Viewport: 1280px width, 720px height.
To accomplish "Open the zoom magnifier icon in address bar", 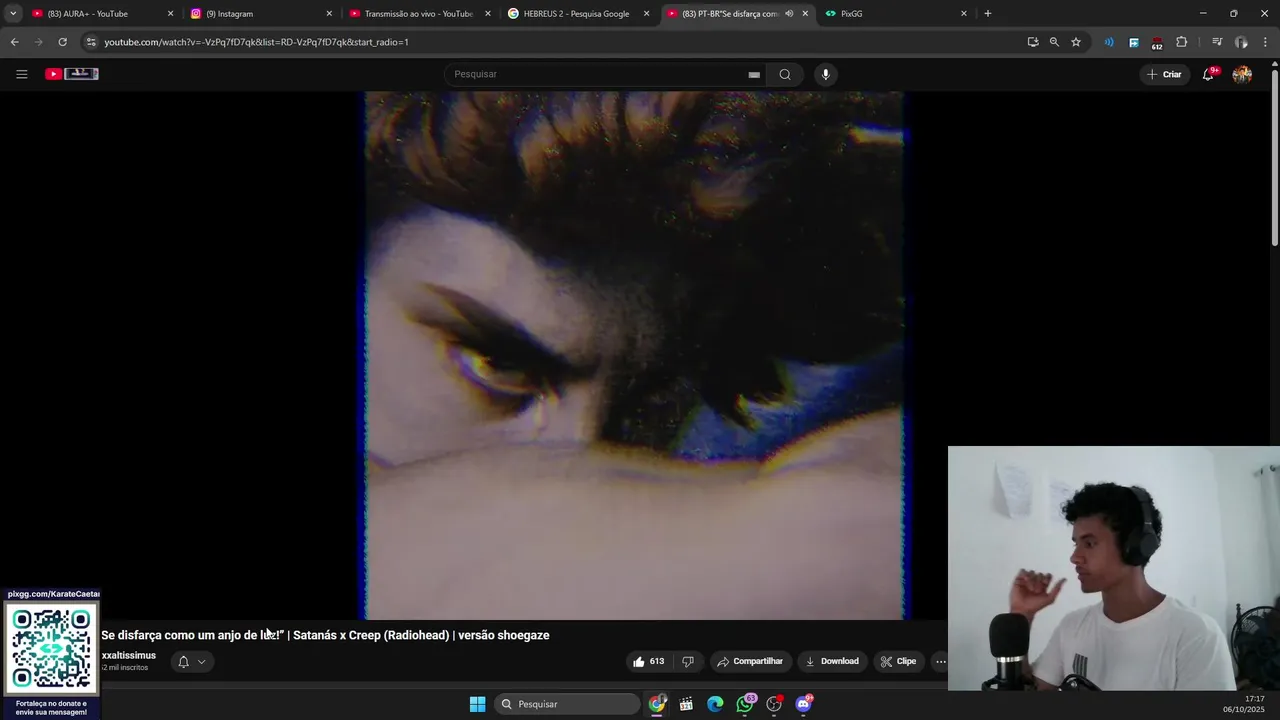I will pyautogui.click(x=1054, y=42).
